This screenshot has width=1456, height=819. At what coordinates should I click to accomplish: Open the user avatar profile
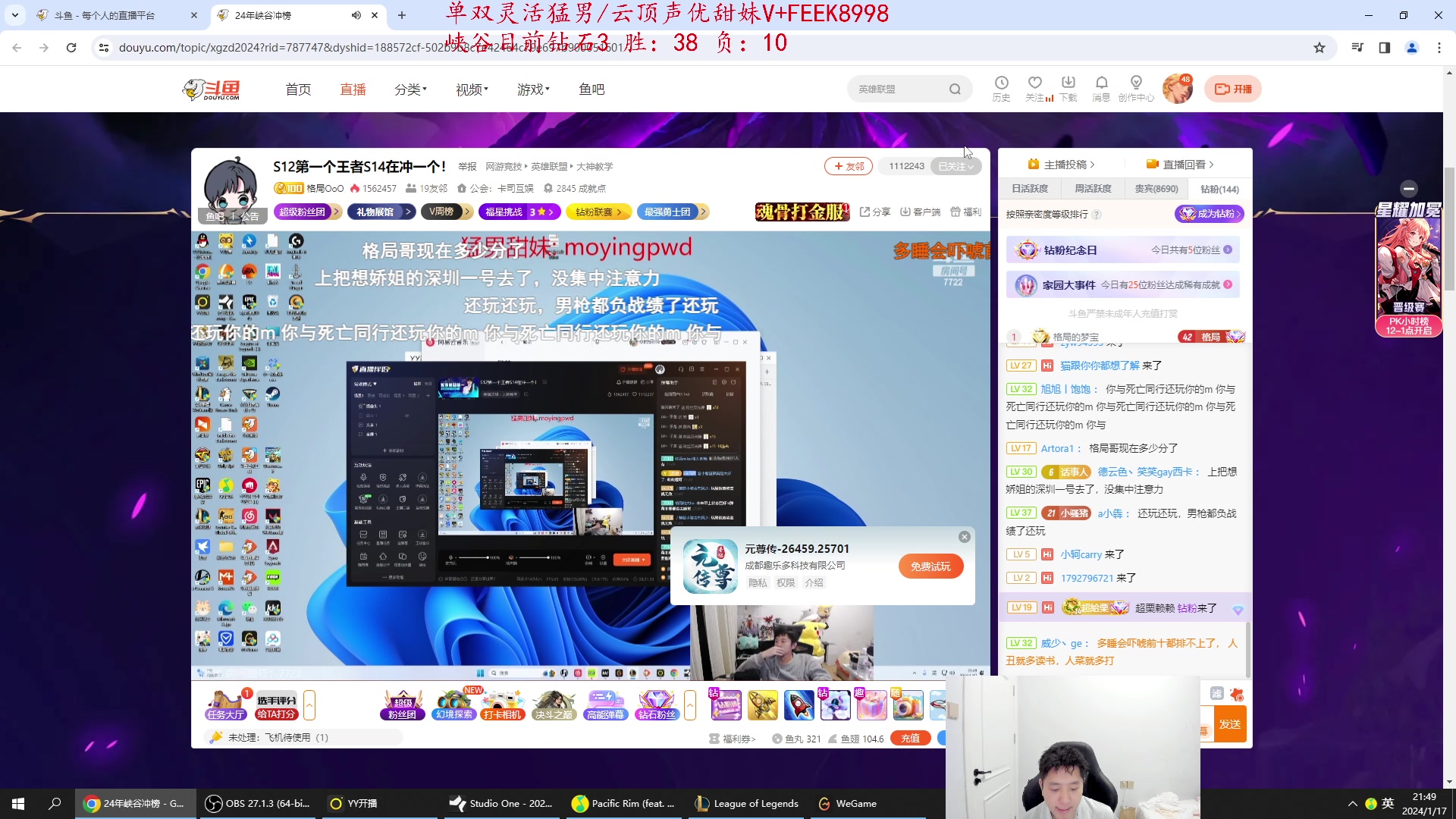[x=1177, y=89]
